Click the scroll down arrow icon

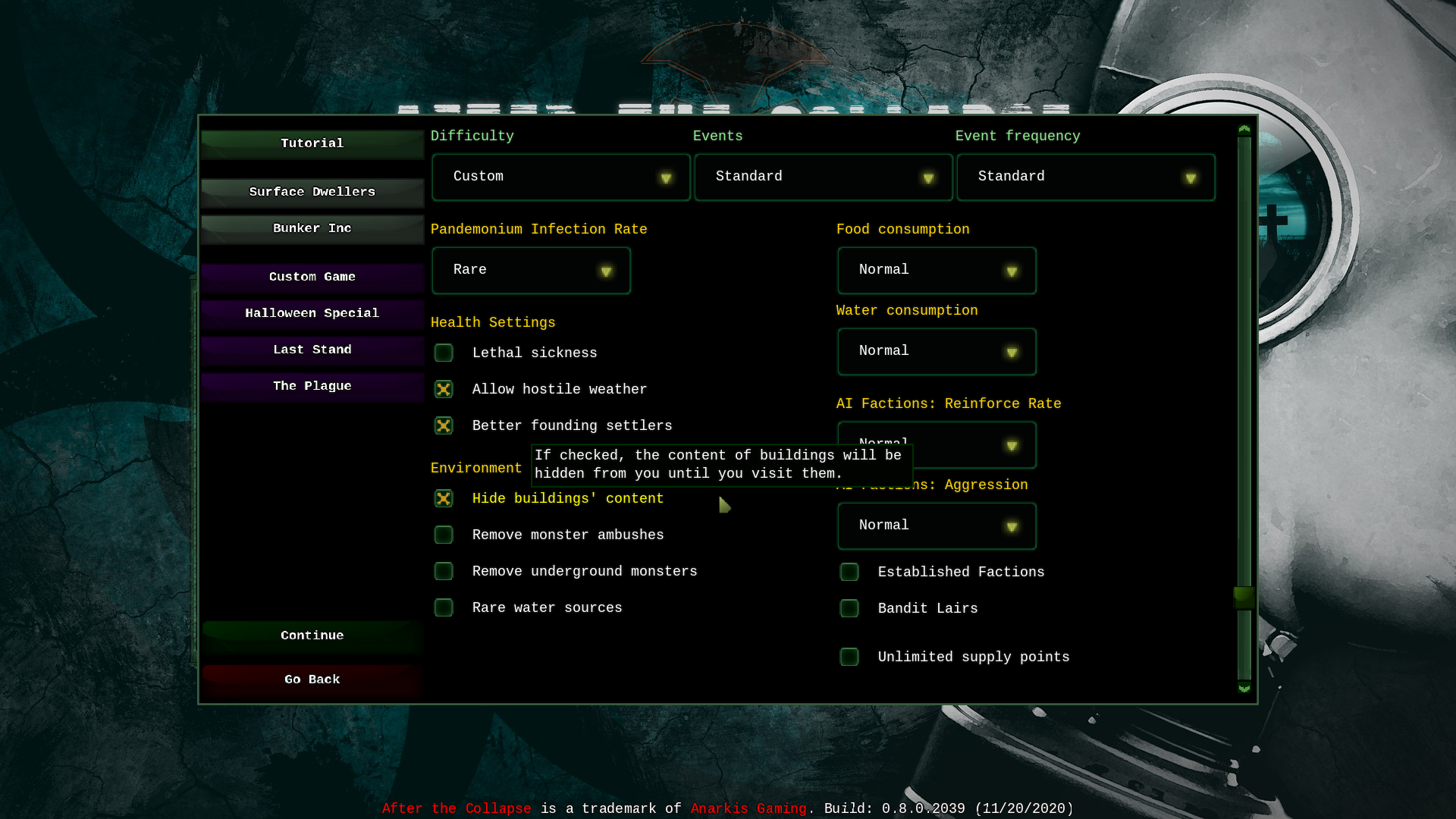coord(1244,689)
